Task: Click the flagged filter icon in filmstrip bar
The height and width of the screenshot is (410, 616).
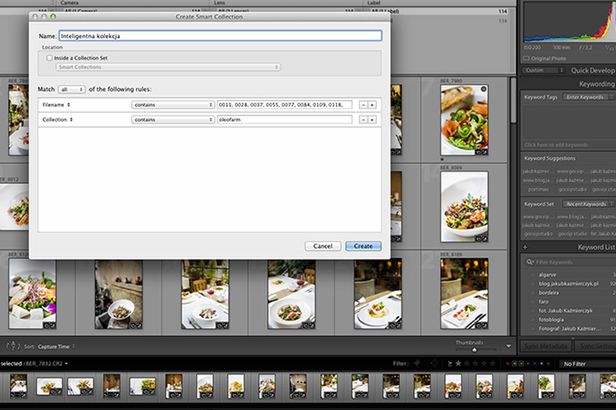Action: click(417, 364)
